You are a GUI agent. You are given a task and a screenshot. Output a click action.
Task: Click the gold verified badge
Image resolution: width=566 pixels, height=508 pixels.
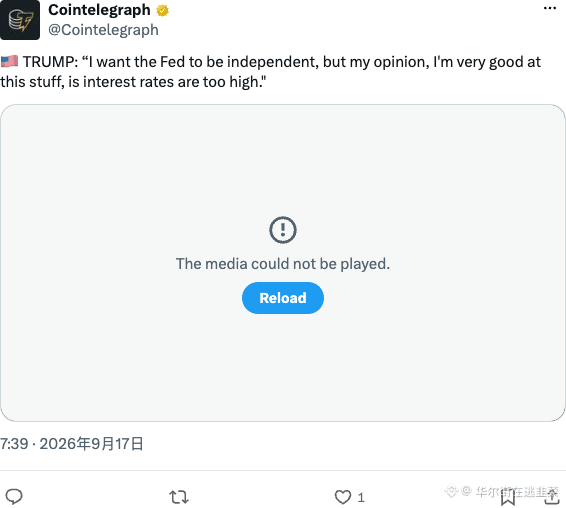(162, 11)
